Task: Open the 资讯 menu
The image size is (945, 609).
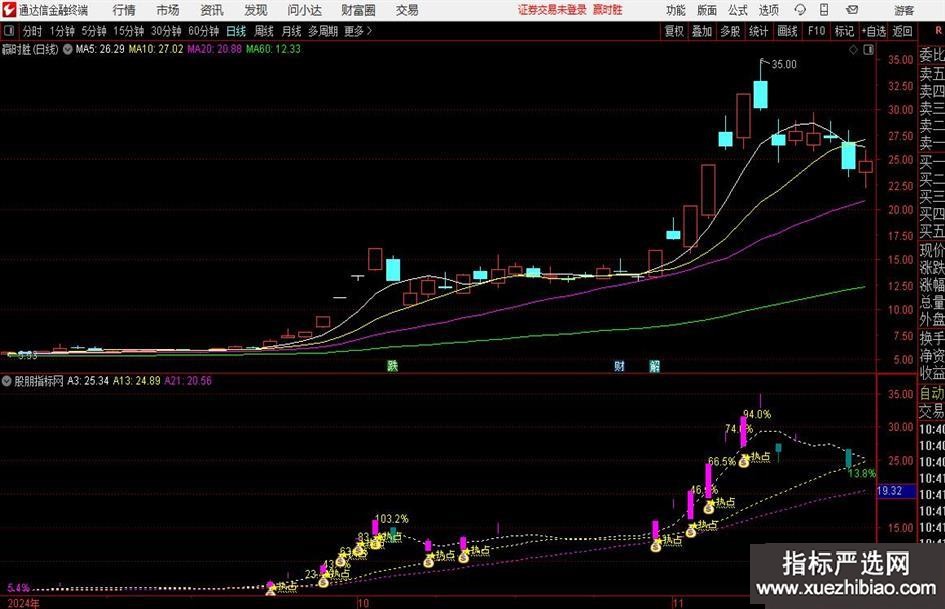Action: [x=212, y=10]
